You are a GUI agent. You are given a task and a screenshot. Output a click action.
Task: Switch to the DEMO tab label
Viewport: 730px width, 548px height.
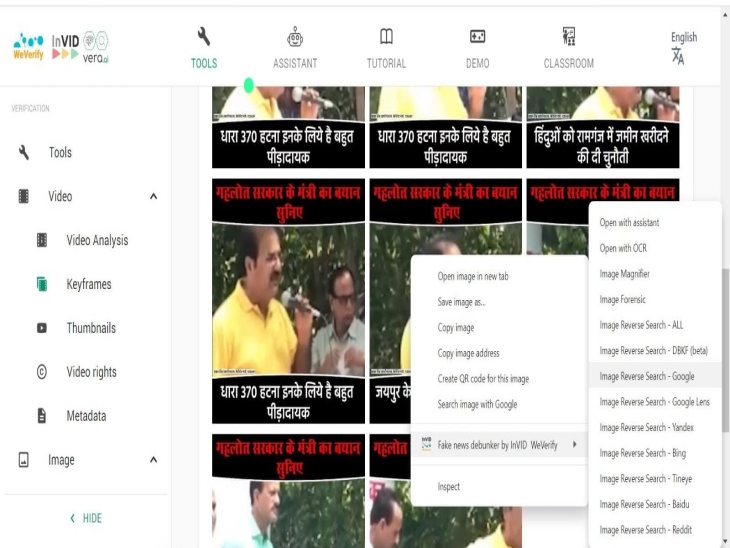(477, 63)
